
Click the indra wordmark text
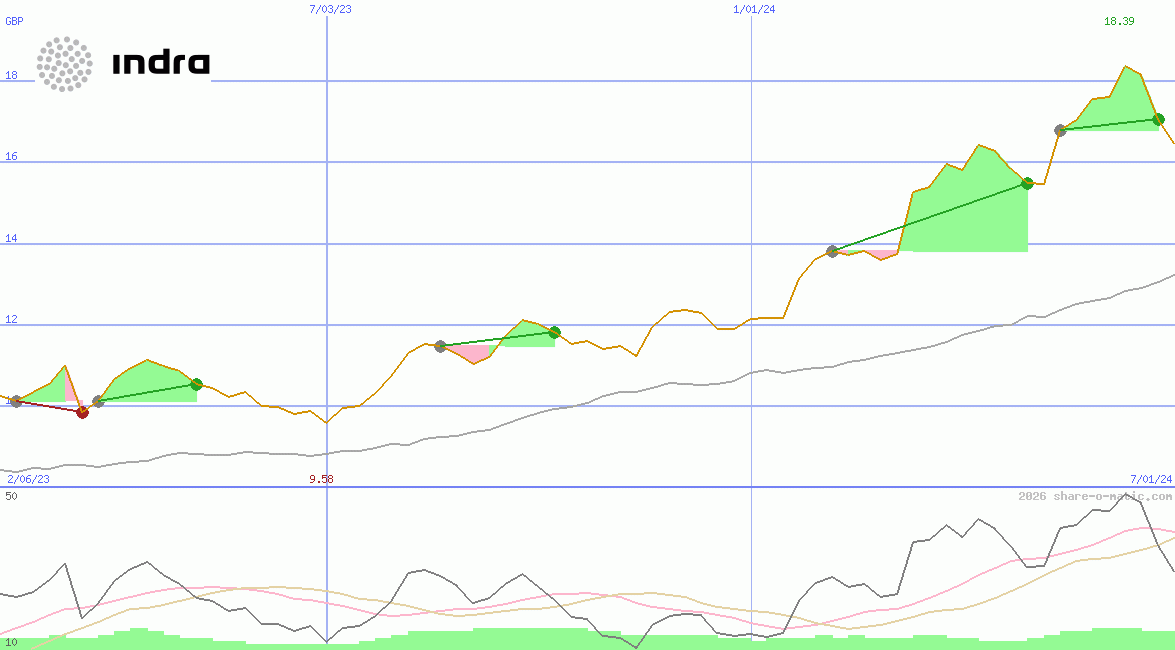(x=161, y=64)
